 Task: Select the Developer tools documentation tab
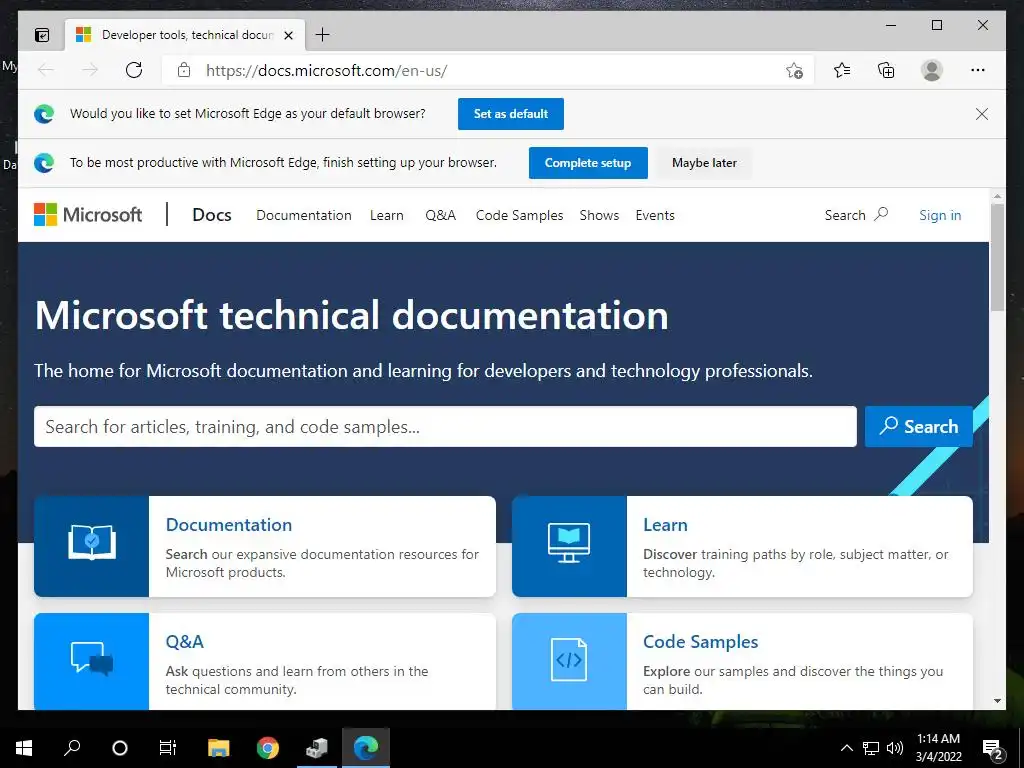185,35
